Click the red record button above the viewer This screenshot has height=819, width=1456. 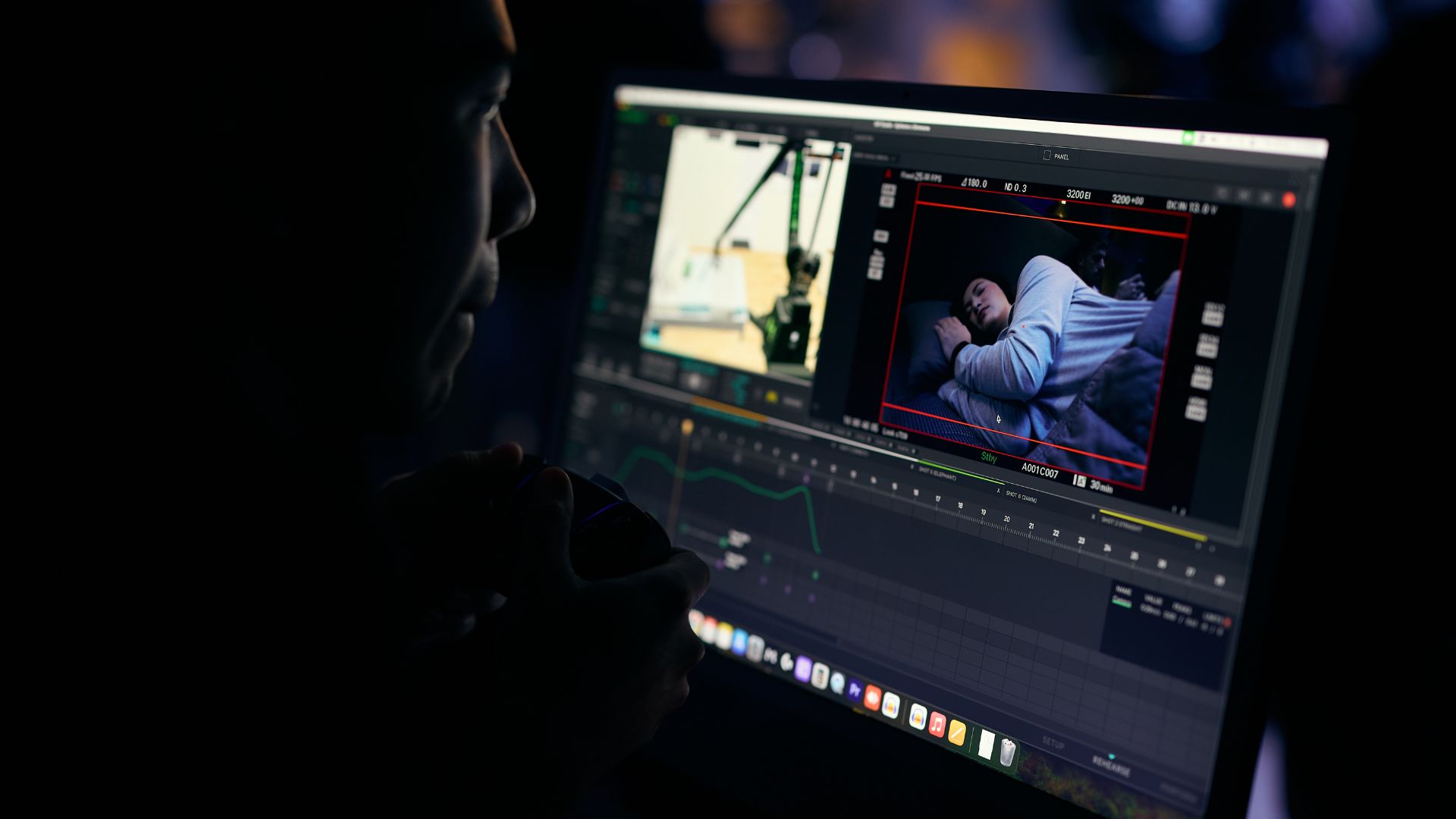coord(1288,200)
